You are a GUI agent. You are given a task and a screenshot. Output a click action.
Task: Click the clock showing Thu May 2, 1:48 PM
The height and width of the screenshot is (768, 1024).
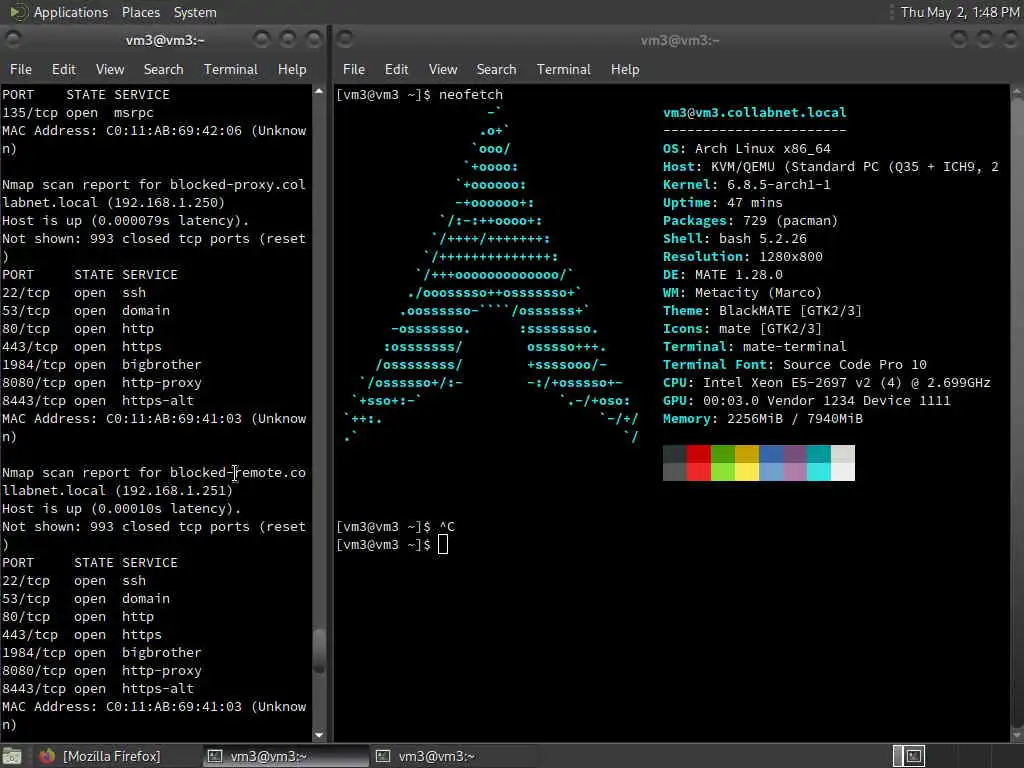click(x=959, y=12)
